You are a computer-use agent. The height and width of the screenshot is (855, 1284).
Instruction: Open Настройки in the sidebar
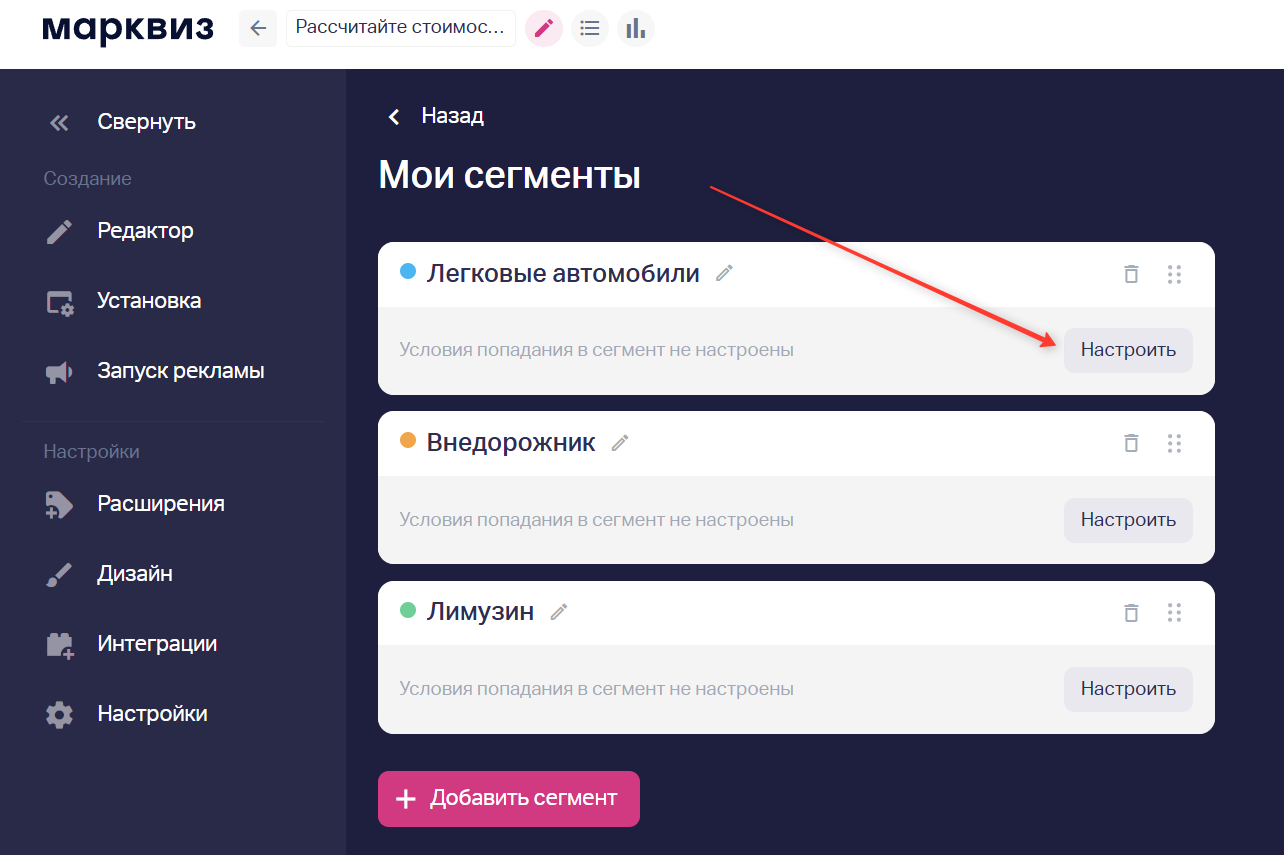coord(152,714)
